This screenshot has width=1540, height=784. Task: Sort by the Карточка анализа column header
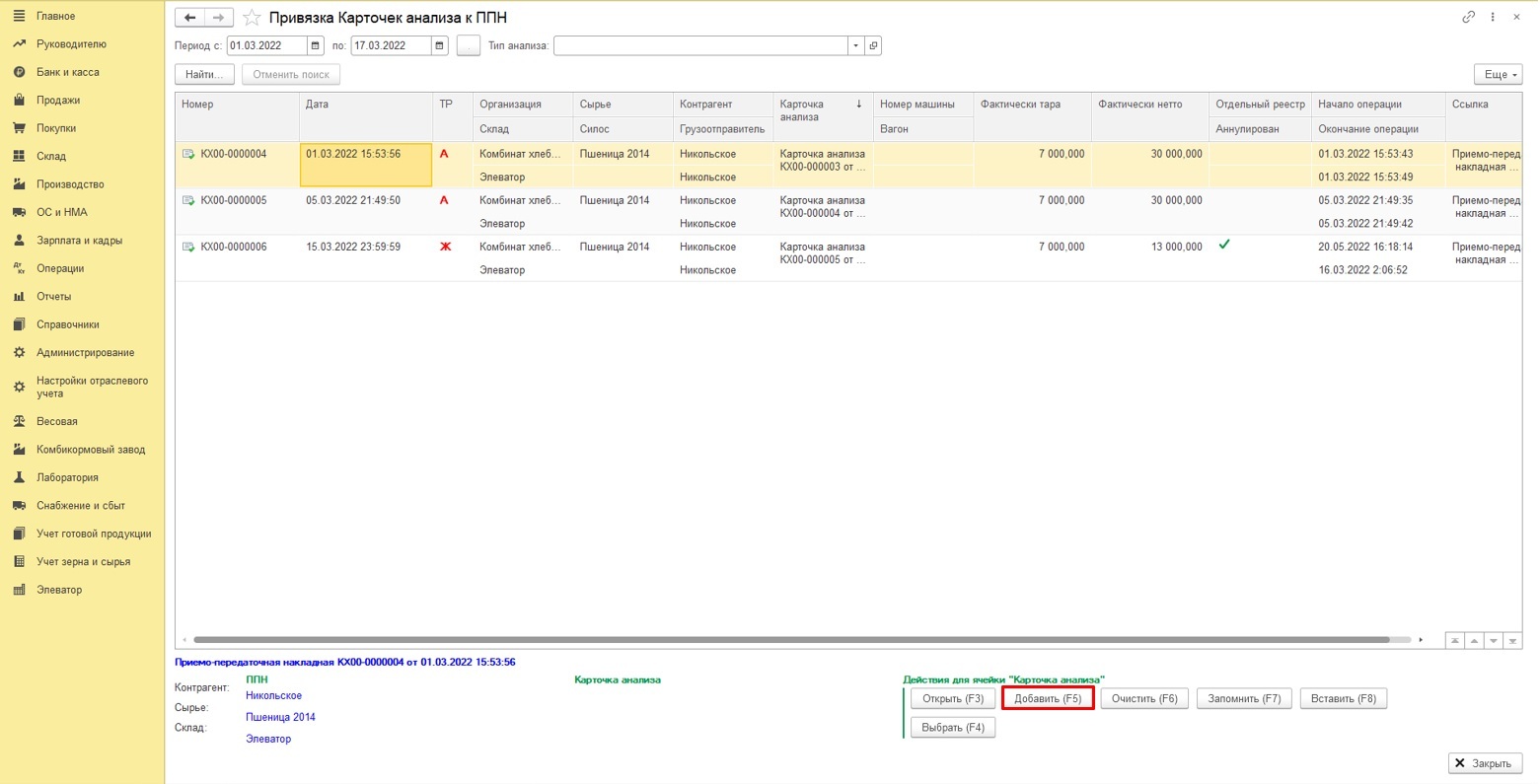point(823,116)
